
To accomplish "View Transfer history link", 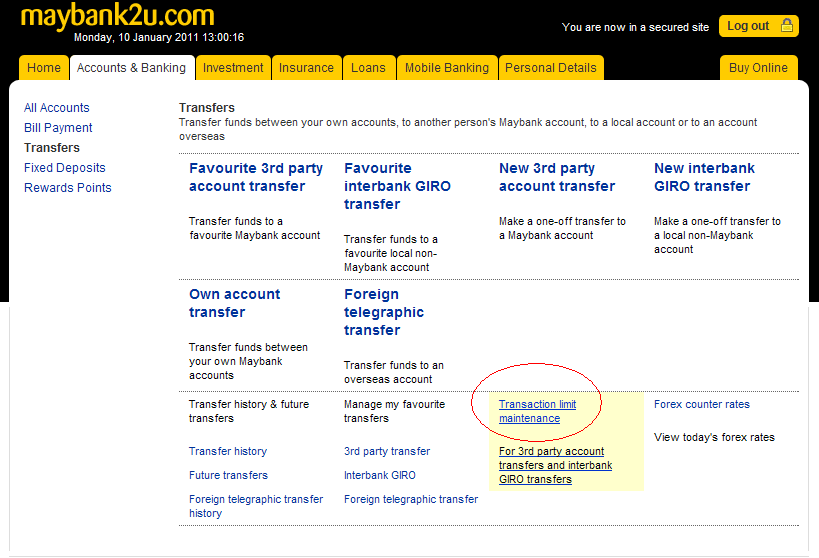I will (x=228, y=451).
